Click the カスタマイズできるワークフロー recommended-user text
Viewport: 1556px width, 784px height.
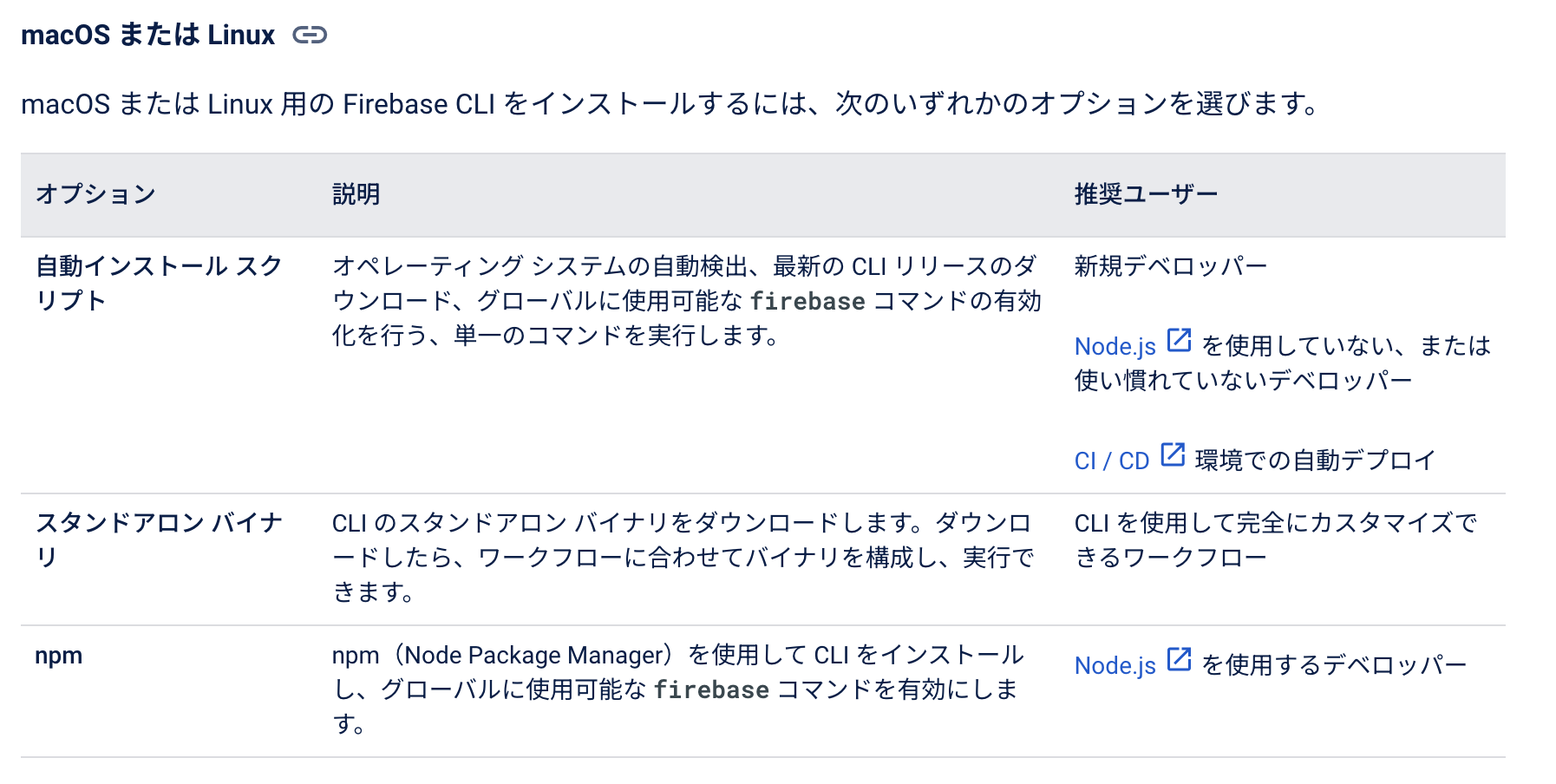[x=1276, y=539]
